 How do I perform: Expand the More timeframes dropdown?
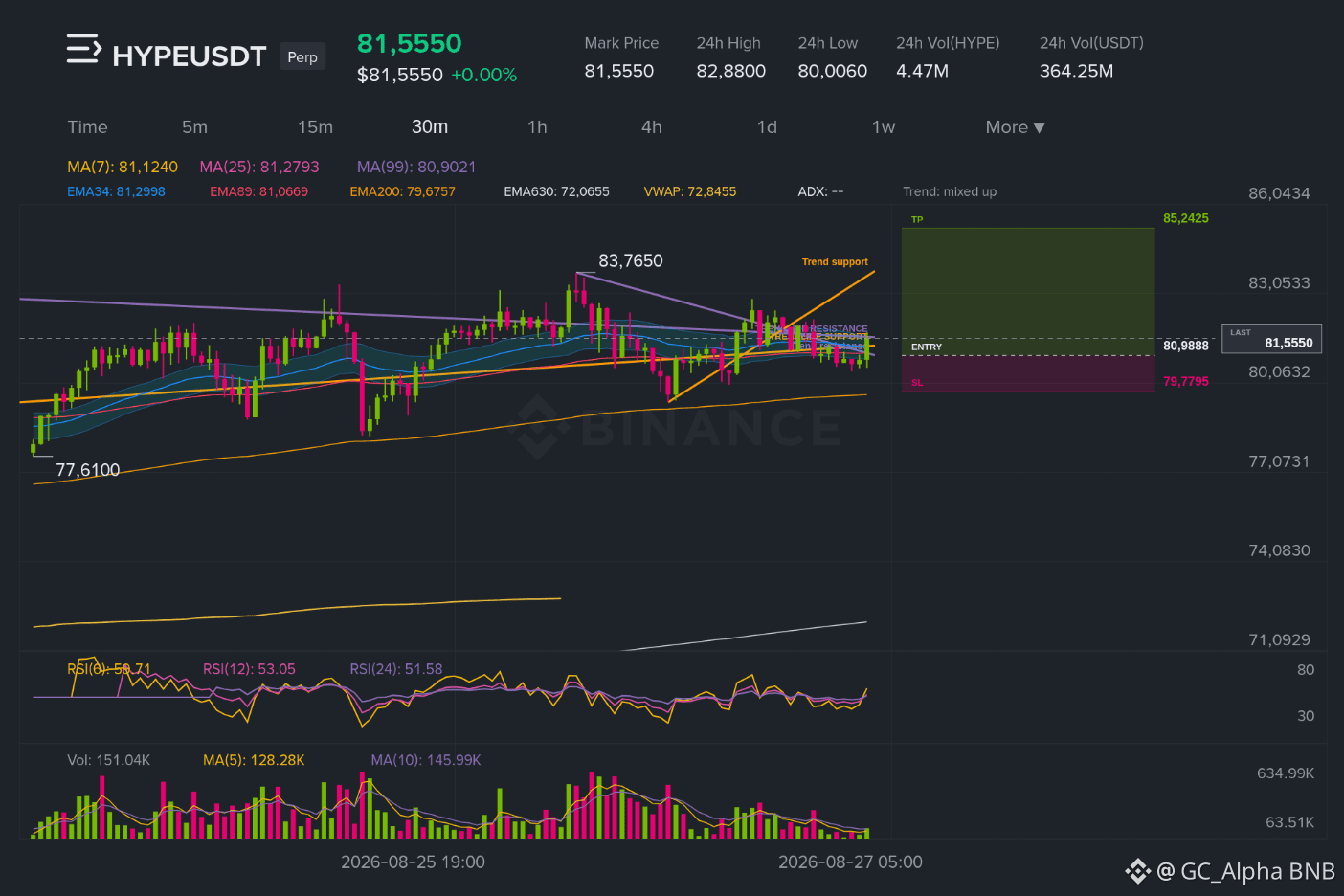[1015, 127]
